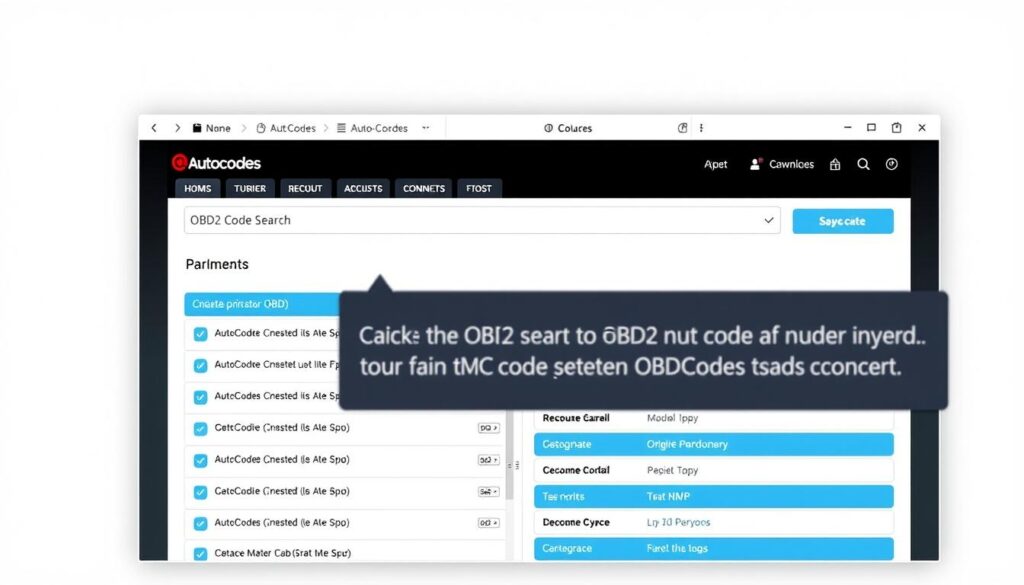Uncheck AutoCodes Cnested (le Ale Spo) checkbox
The image size is (1024, 585).
pyautogui.click(x=200, y=523)
